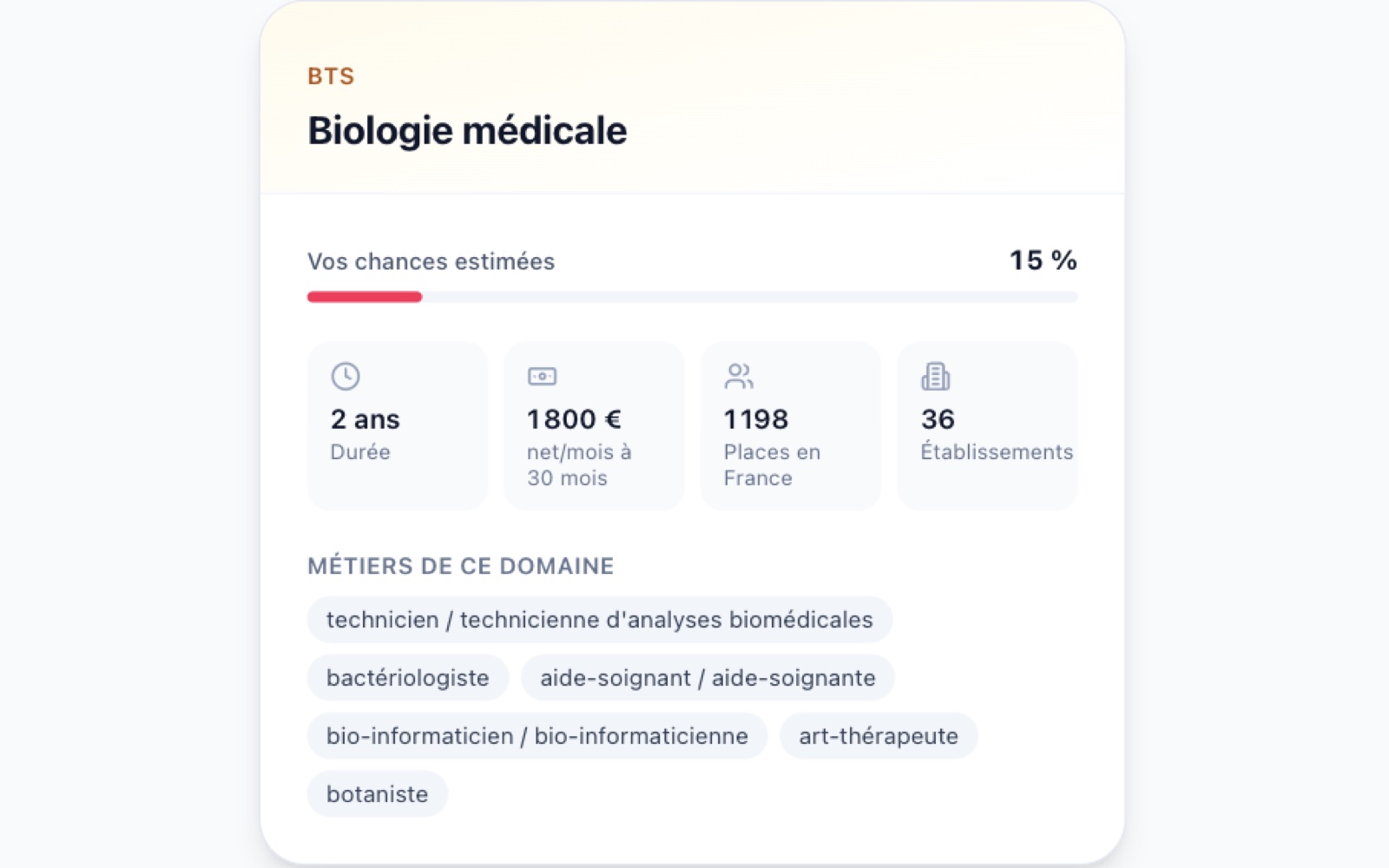
Task: Select the botaniste tag
Action: point(378,794)
